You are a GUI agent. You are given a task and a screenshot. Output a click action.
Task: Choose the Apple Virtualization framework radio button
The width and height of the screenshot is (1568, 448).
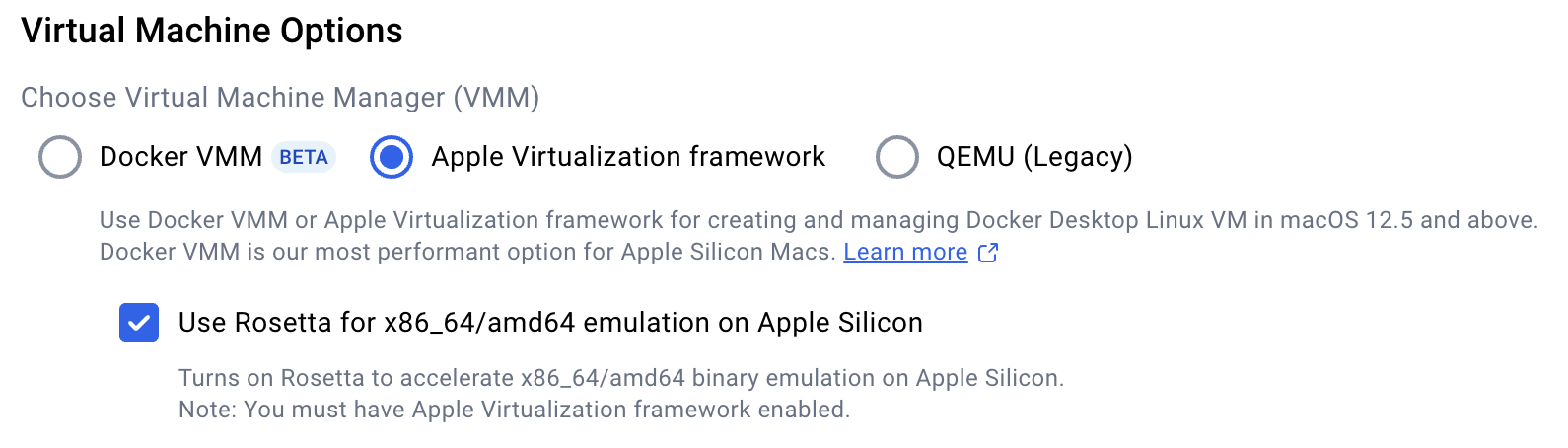pos(392,157)
